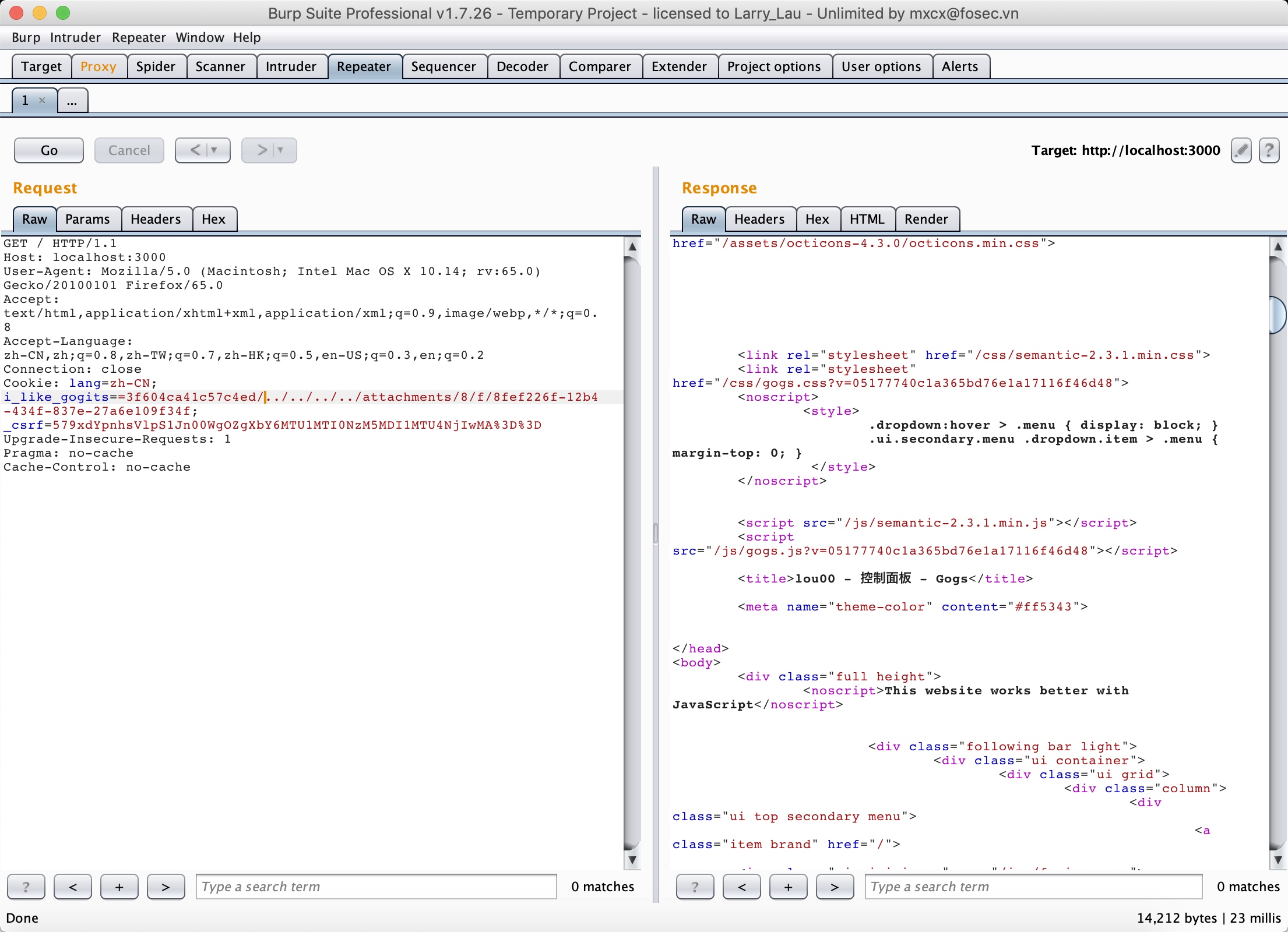Select request Params view tab

[x=87, y=219]
